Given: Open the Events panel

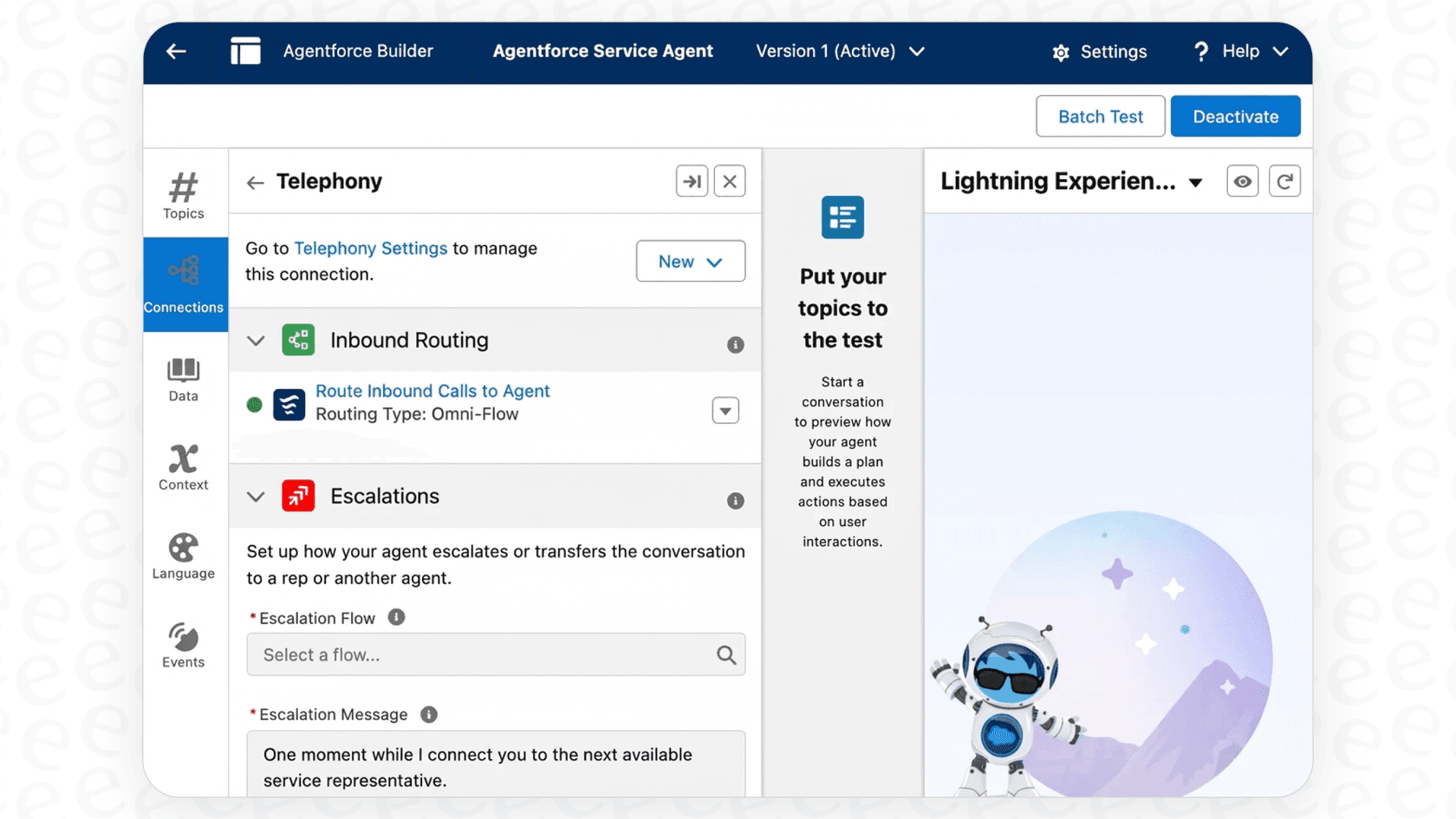Looking at the screenshot, I should (183, 645).
